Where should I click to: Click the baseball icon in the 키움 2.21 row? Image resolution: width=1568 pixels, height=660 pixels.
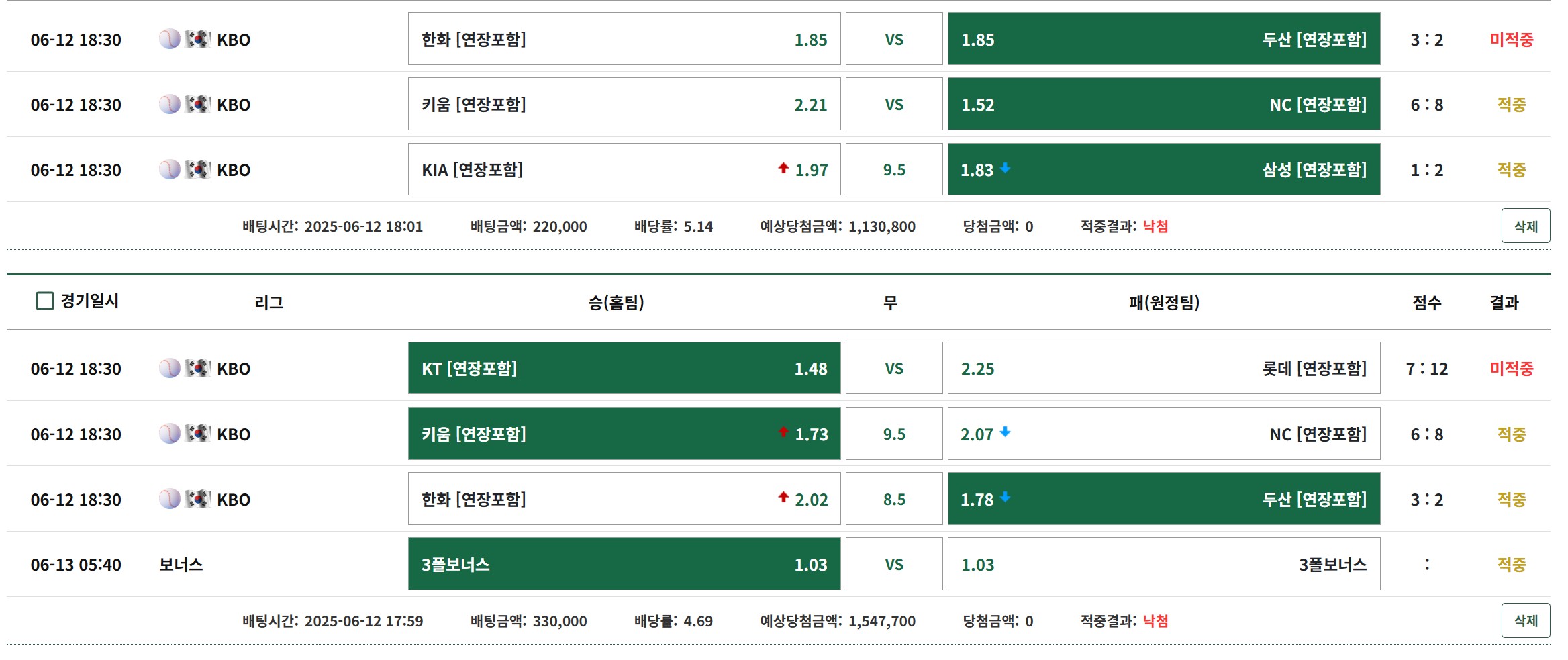tap(169, 104)
